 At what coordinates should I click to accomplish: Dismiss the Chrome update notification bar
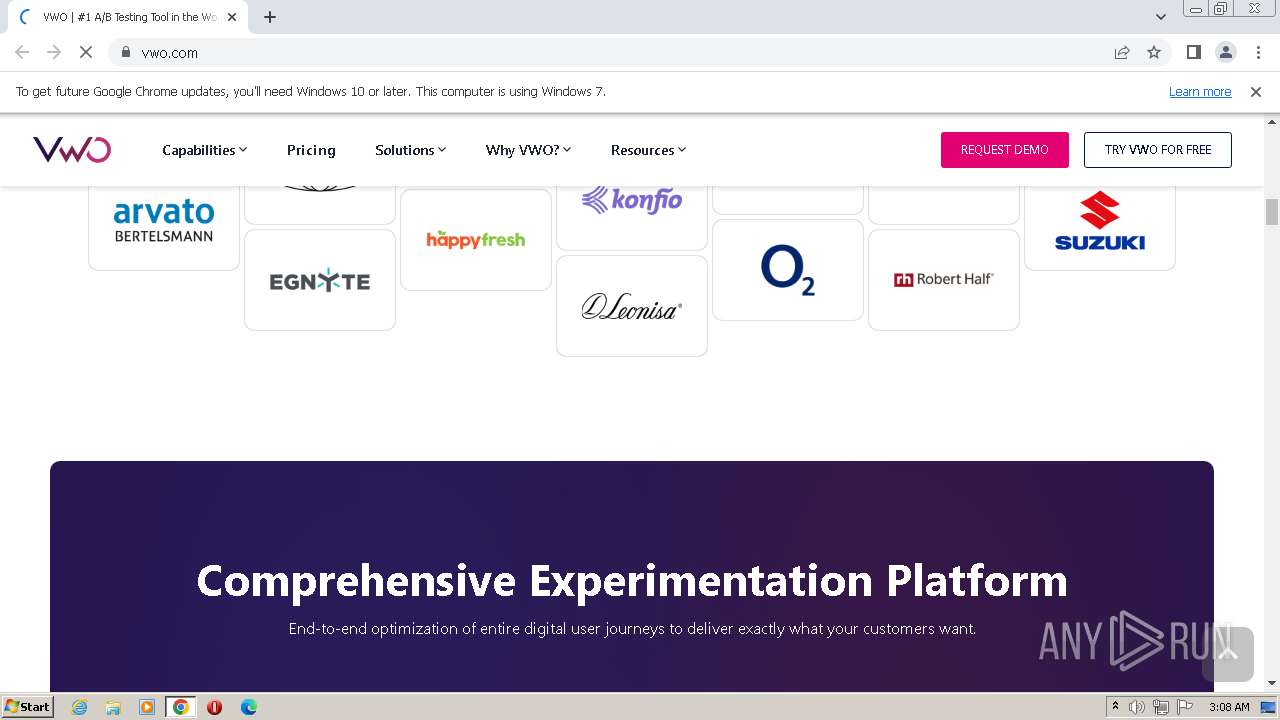(x=1256, y=91)
